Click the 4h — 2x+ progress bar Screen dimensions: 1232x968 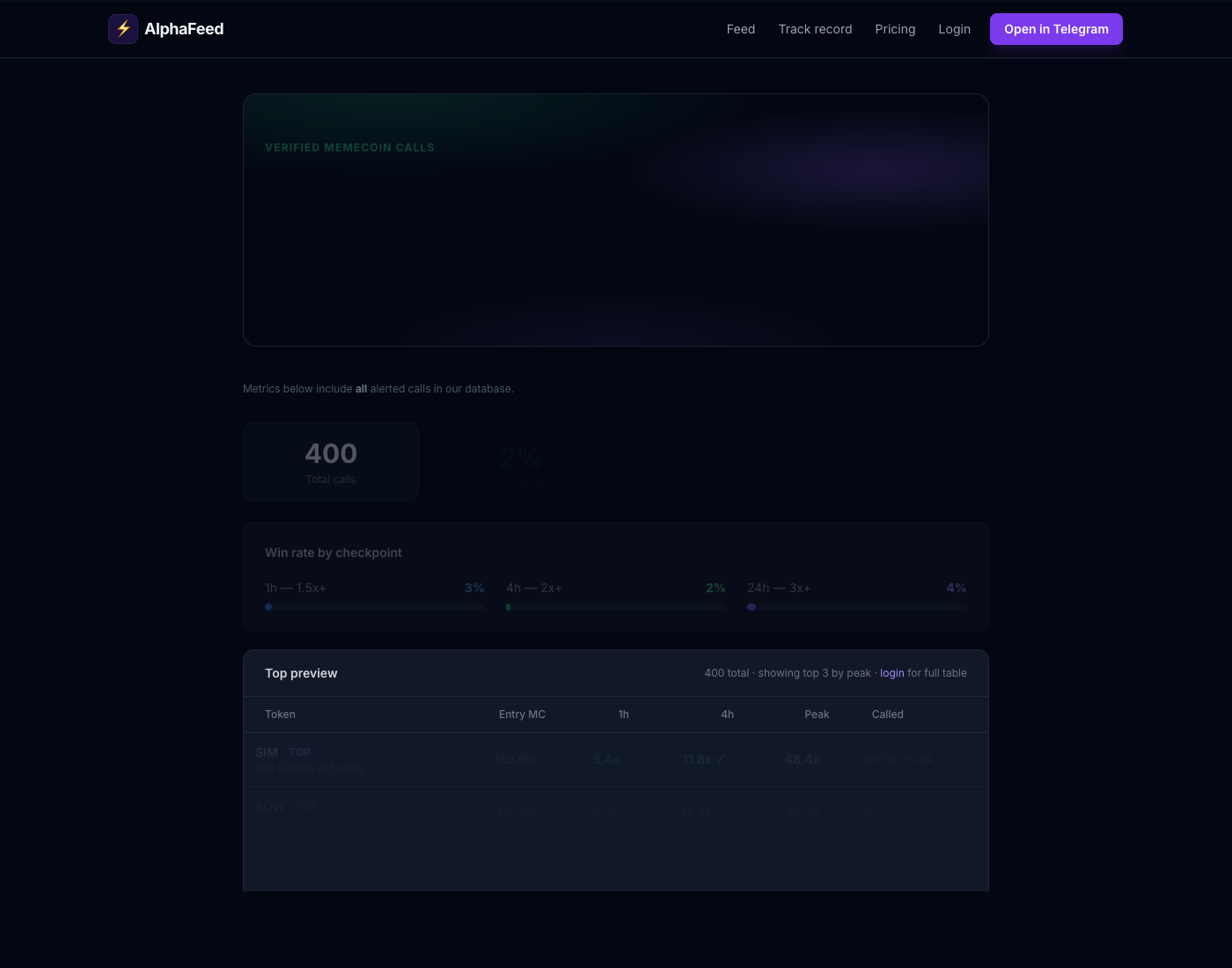pyautogui.click(x=616, y=607)
